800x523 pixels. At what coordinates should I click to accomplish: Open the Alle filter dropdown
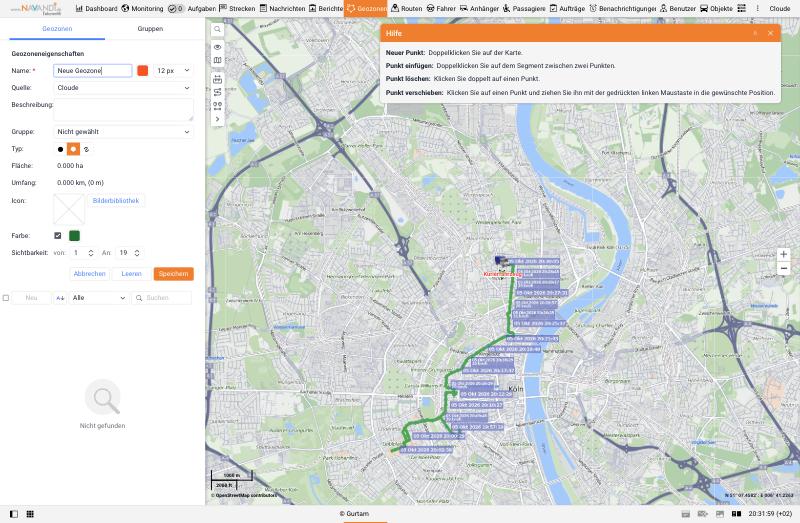pos(98,298)
